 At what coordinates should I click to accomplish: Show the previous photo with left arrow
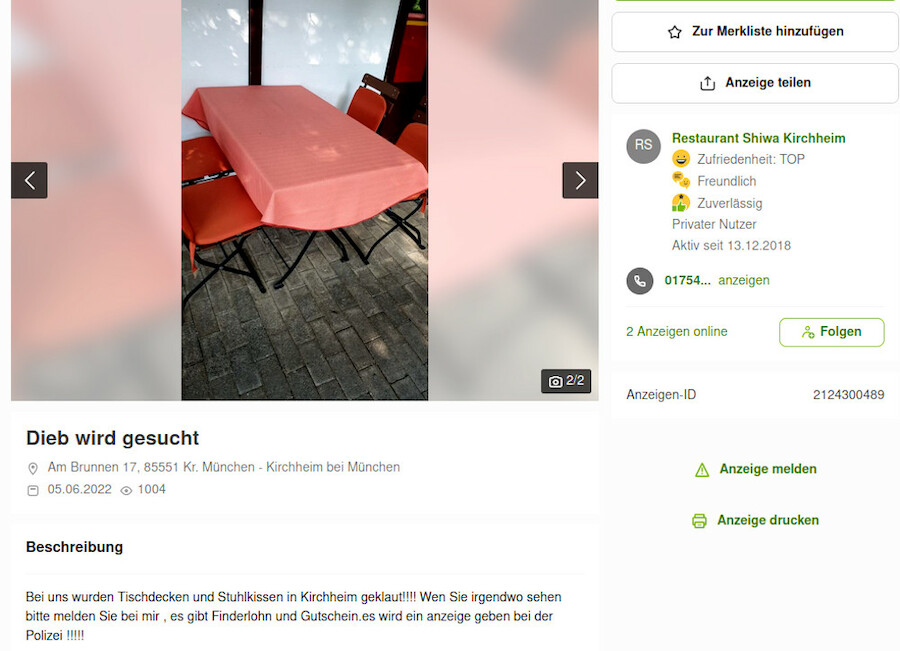pyautogui.click(x=29, y=180)
